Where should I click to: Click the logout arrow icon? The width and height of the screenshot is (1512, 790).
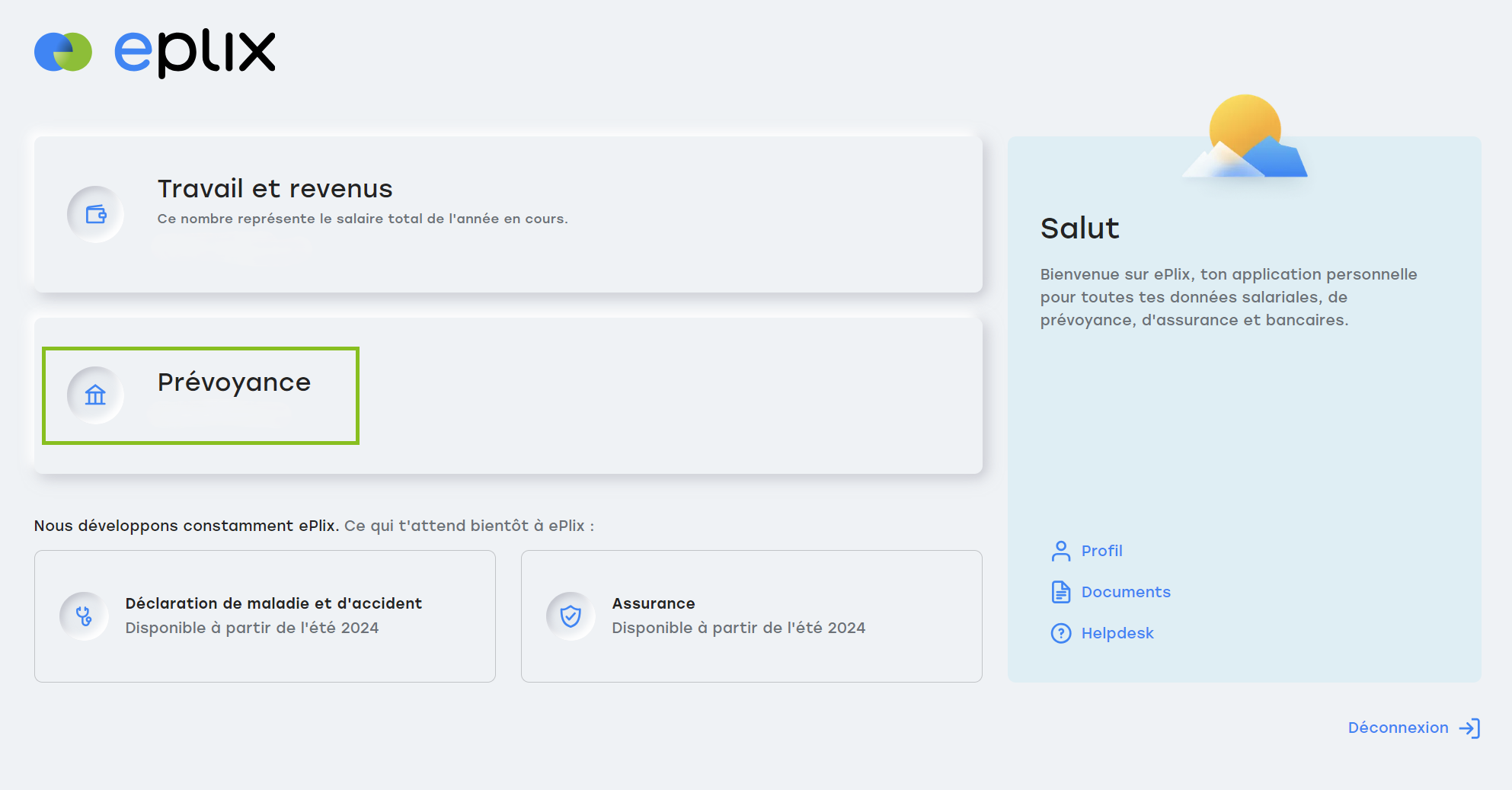coord(1469,728)
